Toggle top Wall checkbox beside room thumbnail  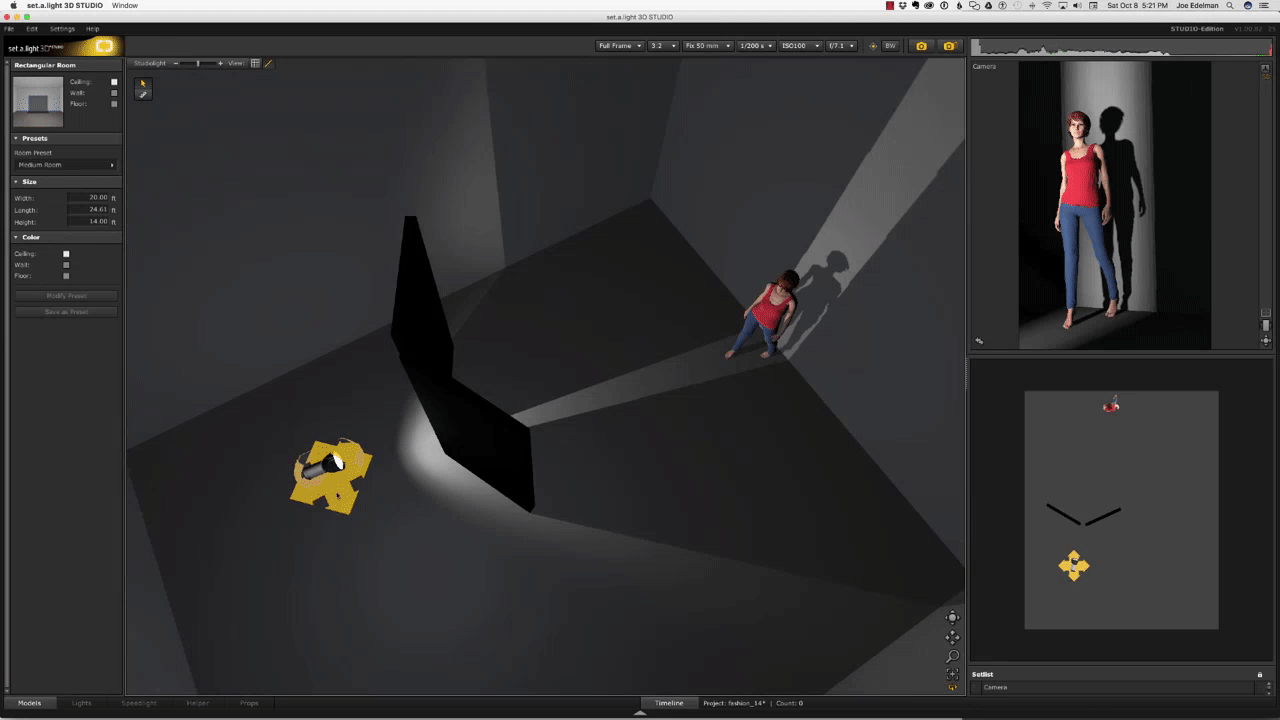(114, 93)
